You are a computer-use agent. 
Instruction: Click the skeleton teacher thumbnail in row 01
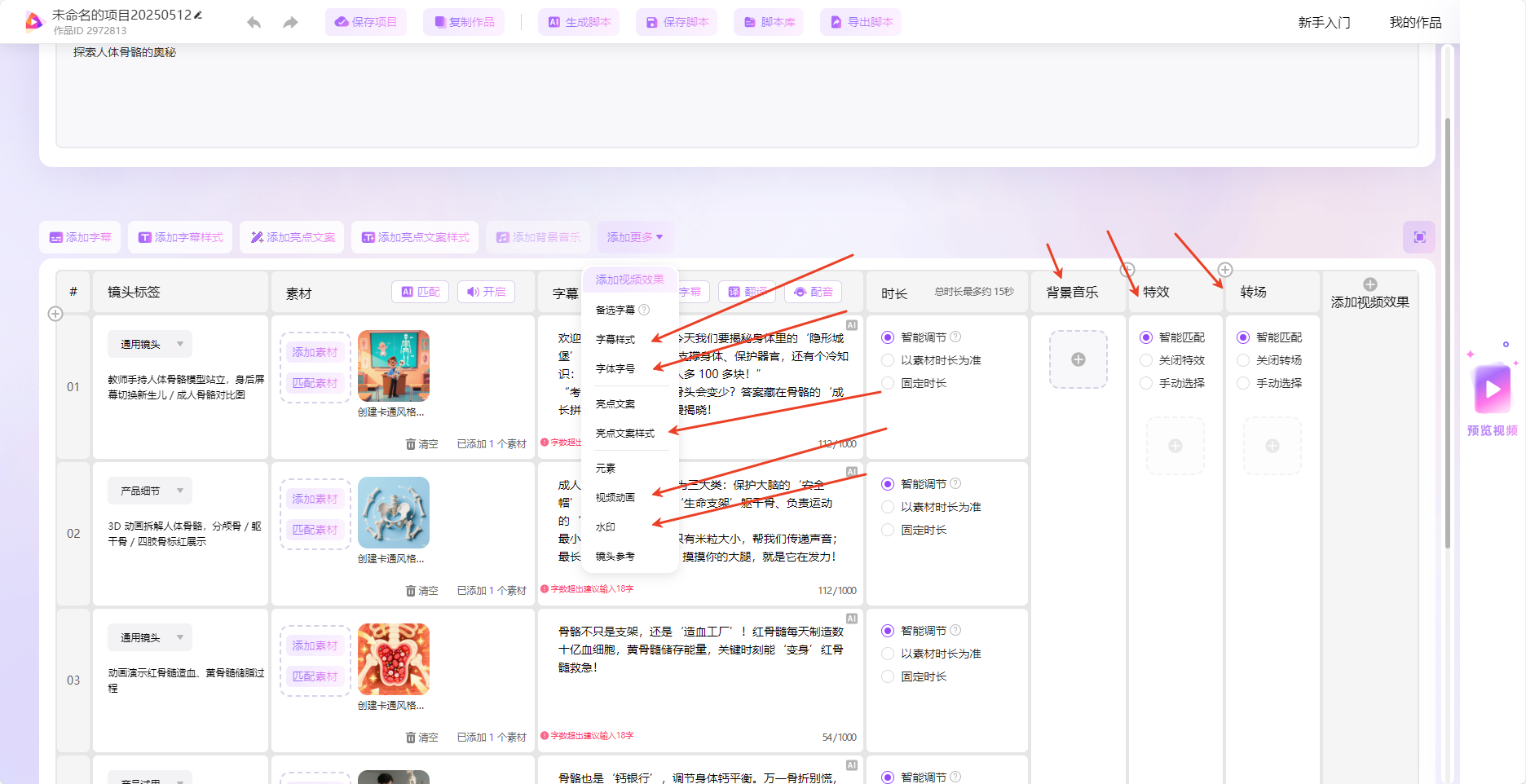(393, 366)
